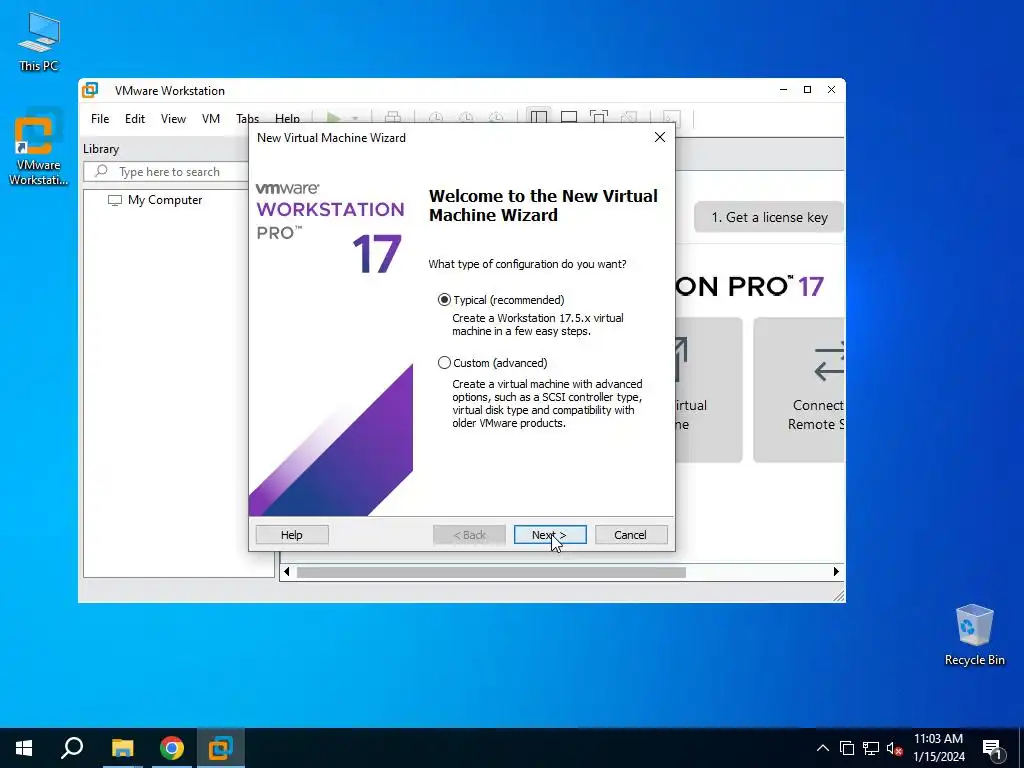1024x768 pixels.
Task: Click the This PC desktop icon
Action: pos(38,42)
